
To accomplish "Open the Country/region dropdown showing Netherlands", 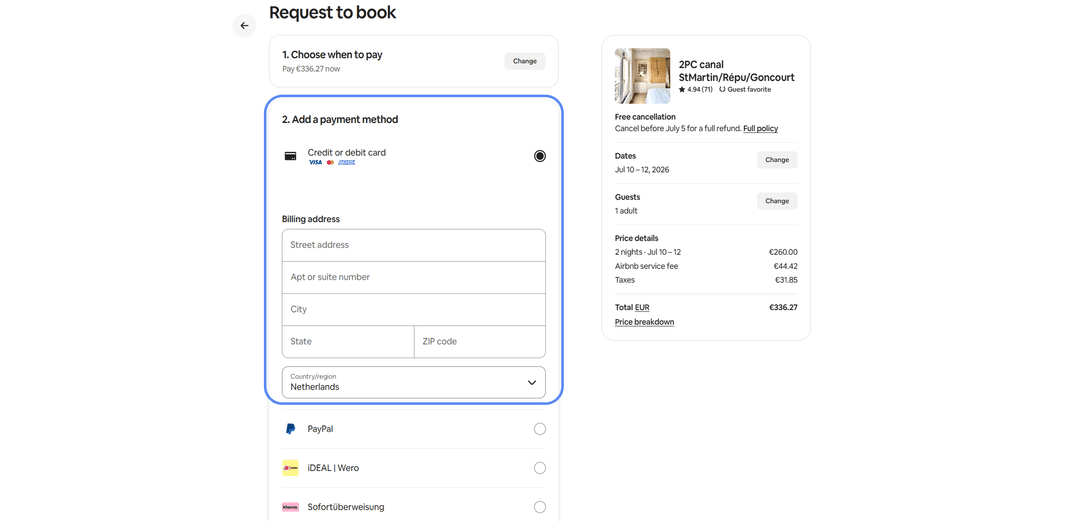I will point(414,382).
